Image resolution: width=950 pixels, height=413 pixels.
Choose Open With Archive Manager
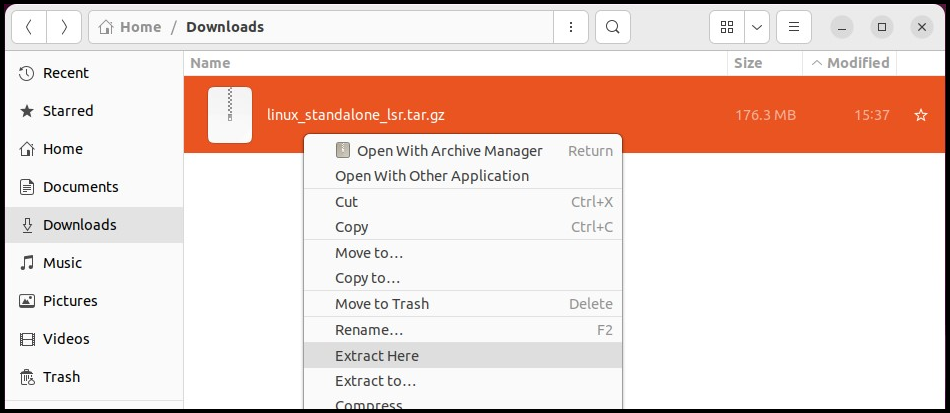click(x=449, y=151)
